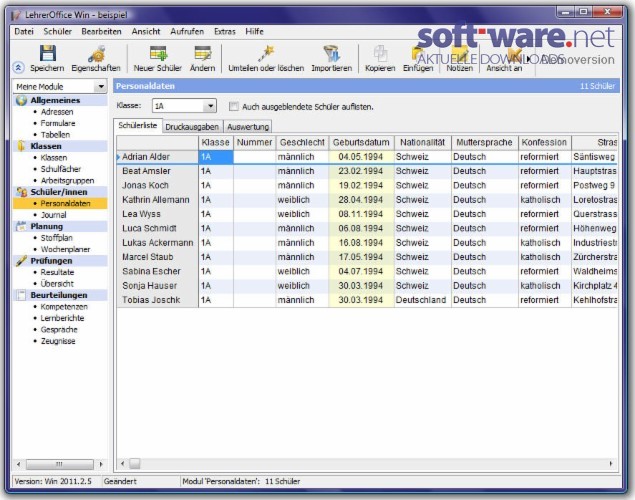Select Tabellen in sidebar
Image resolution: width=635 pixels, height=500 pixels.
click(55, 134)
